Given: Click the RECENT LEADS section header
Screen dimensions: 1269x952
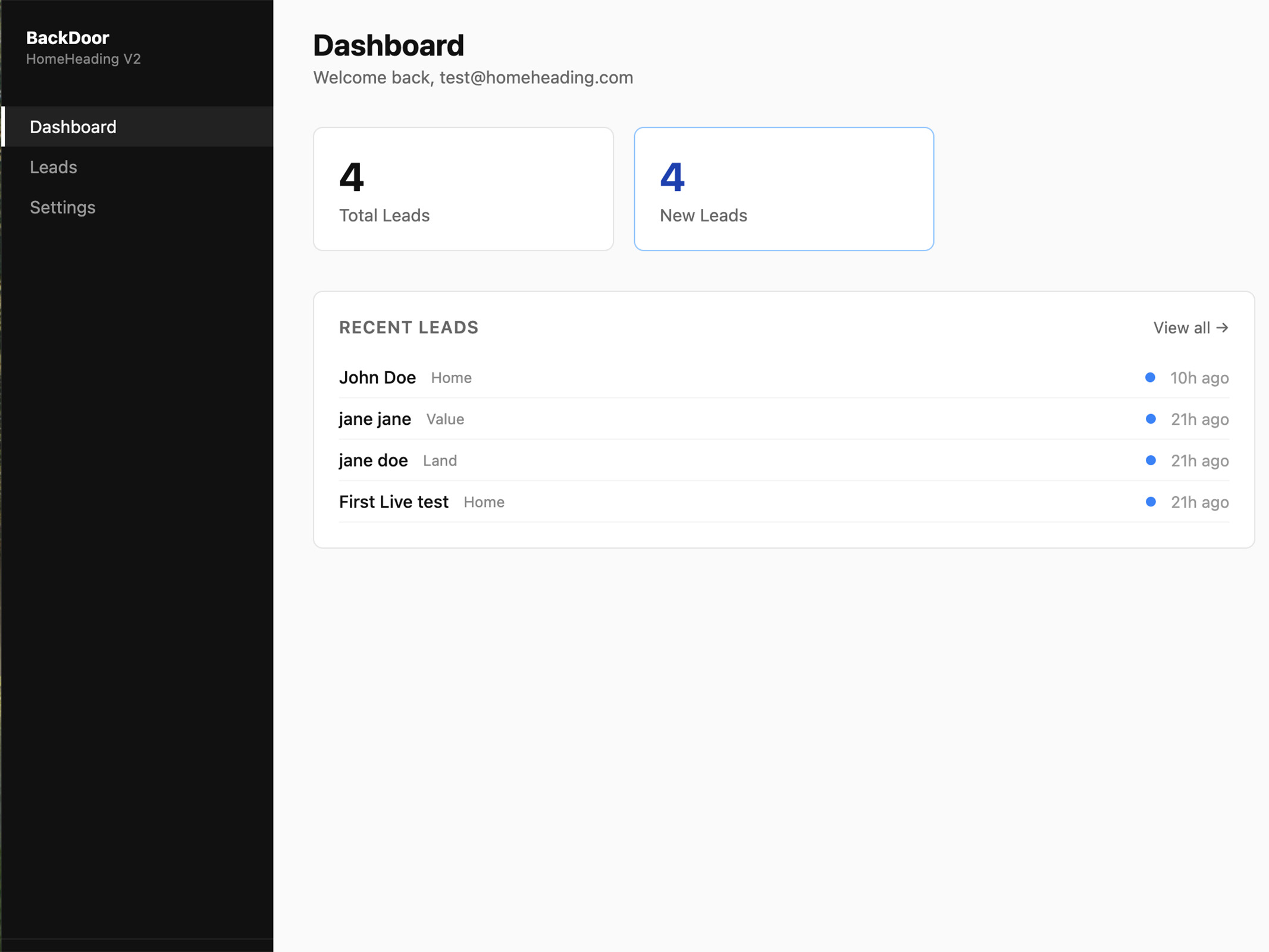Looking at the screenshot, I should click(409, 327).
